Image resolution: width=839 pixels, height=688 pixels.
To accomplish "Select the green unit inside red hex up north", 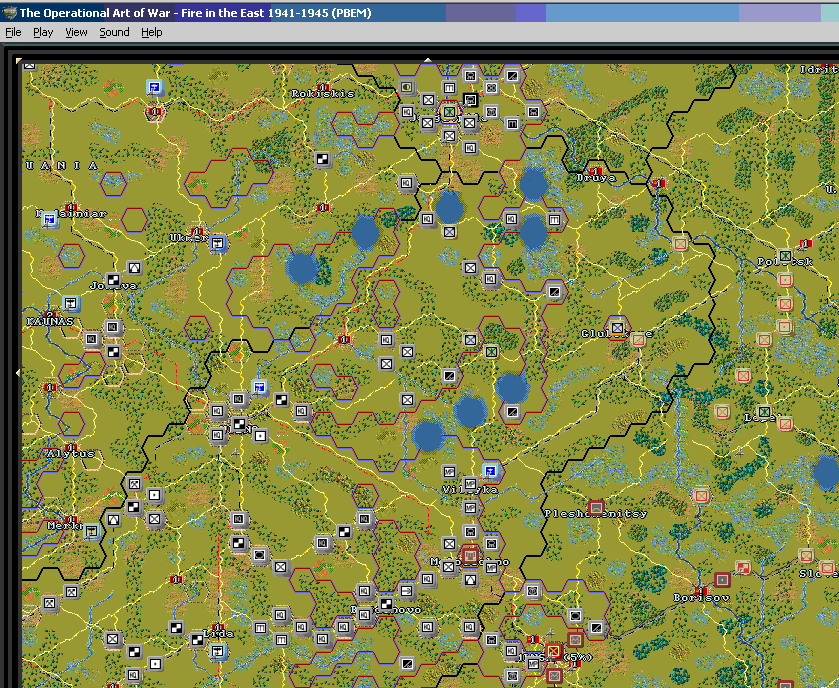I will click(449, 111).
